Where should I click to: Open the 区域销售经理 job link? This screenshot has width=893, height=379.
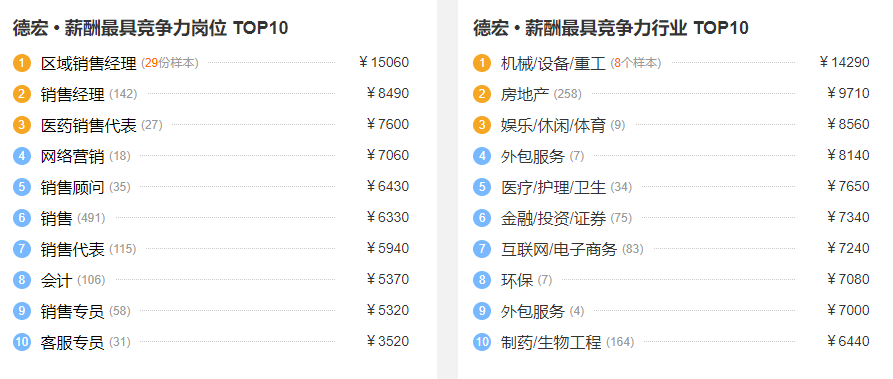88,63
